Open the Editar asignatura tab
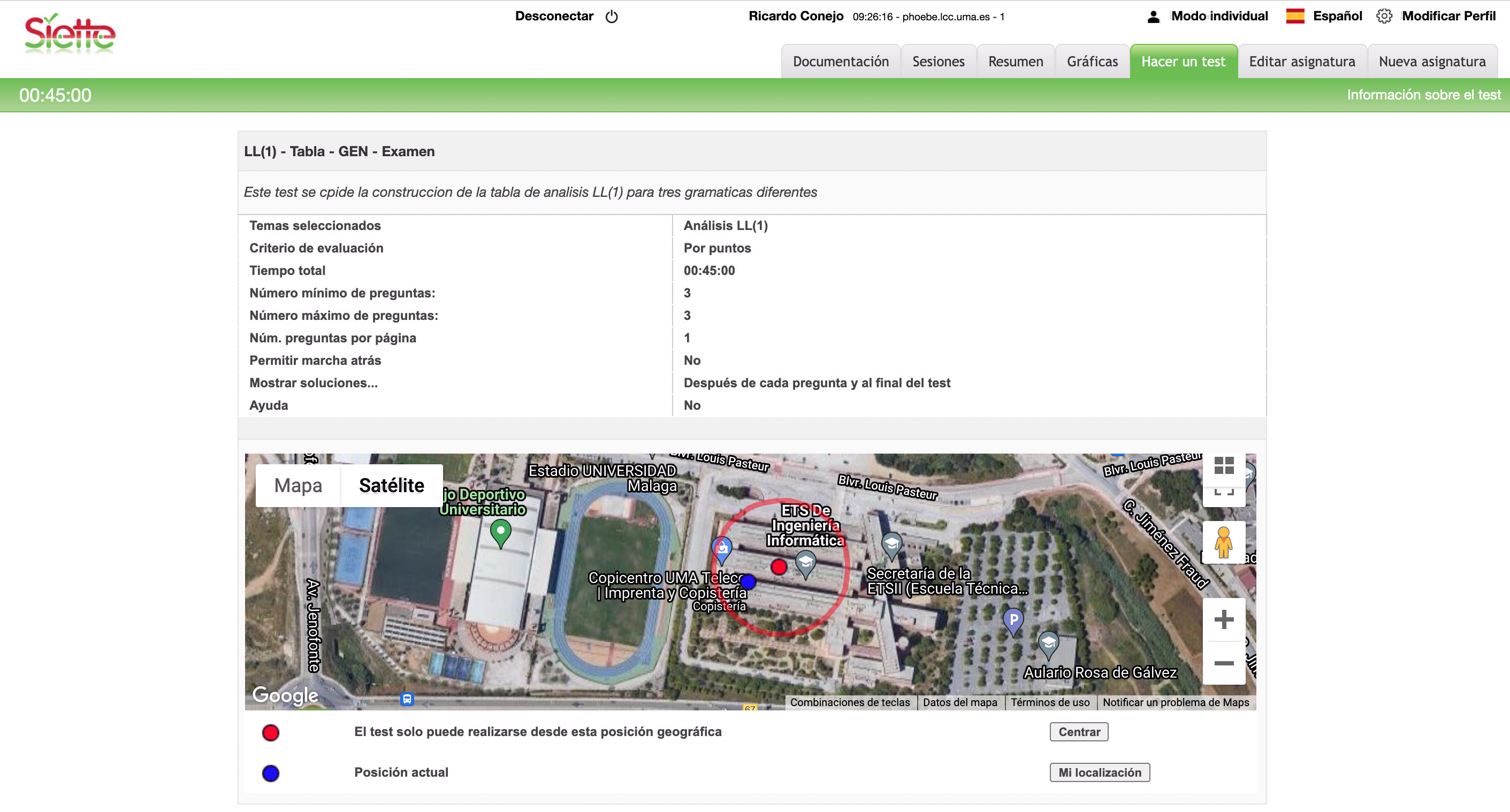The height and width of the screenshot is (812, 1510). point(1301,62)
